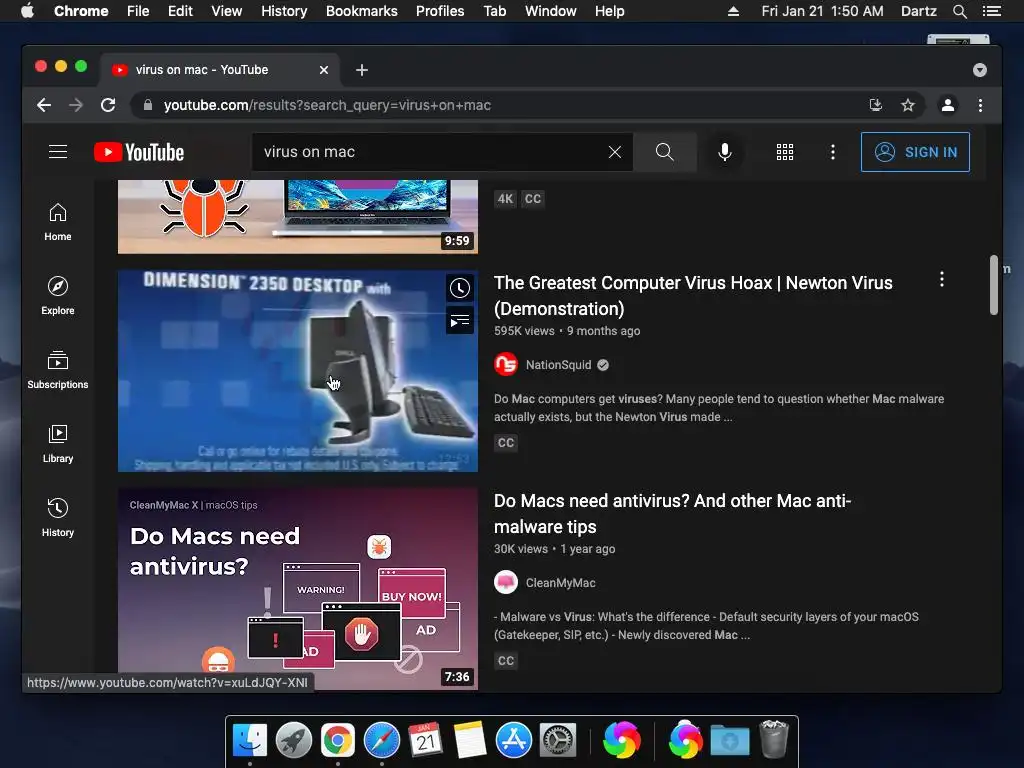Click the page vertical scrollbar thumb

(993, 285)
